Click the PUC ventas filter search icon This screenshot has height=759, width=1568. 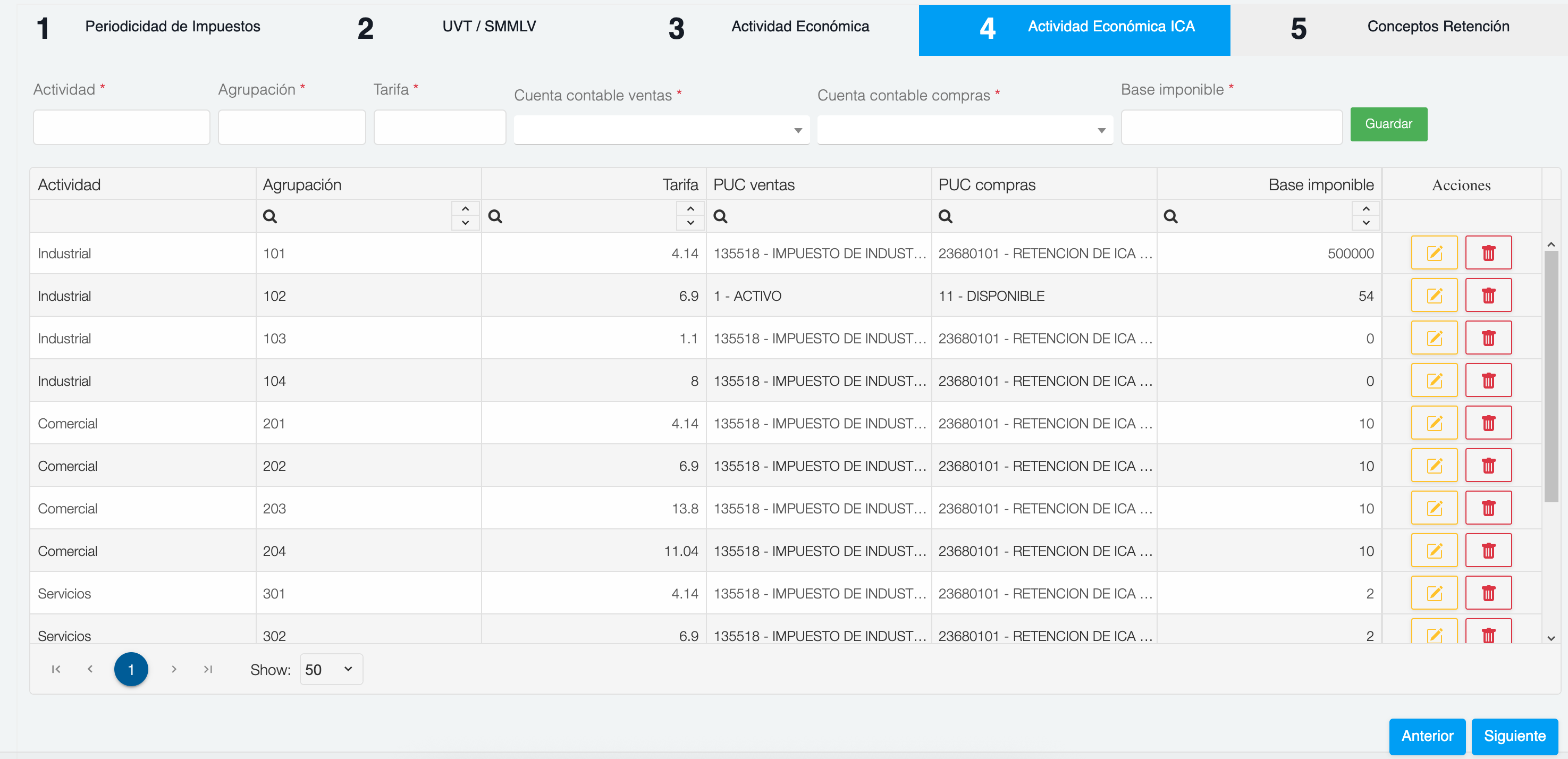pos(720,216)
